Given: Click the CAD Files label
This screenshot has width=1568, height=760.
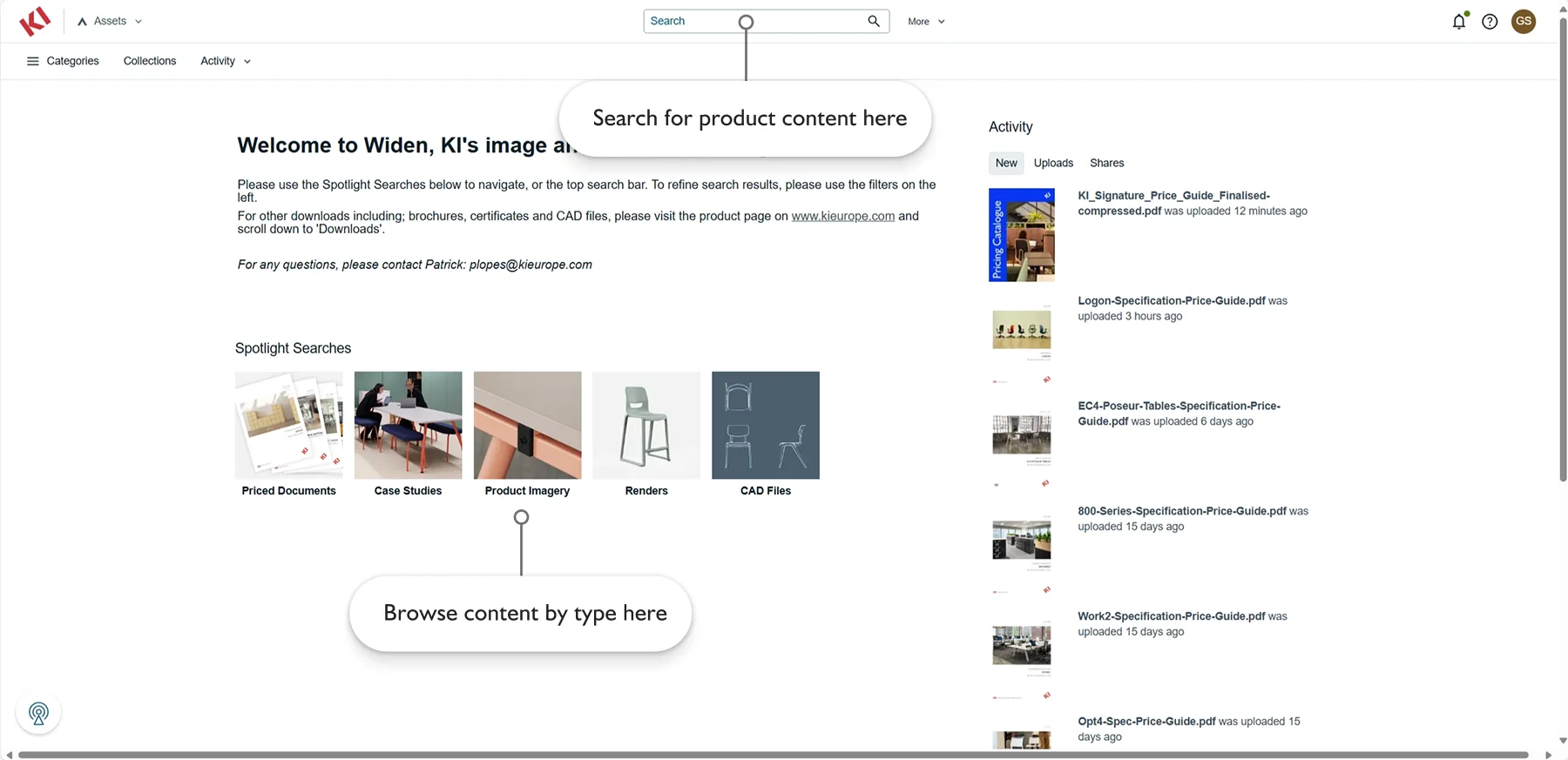Looking at the screenshot, I should [x=766, y=491].
